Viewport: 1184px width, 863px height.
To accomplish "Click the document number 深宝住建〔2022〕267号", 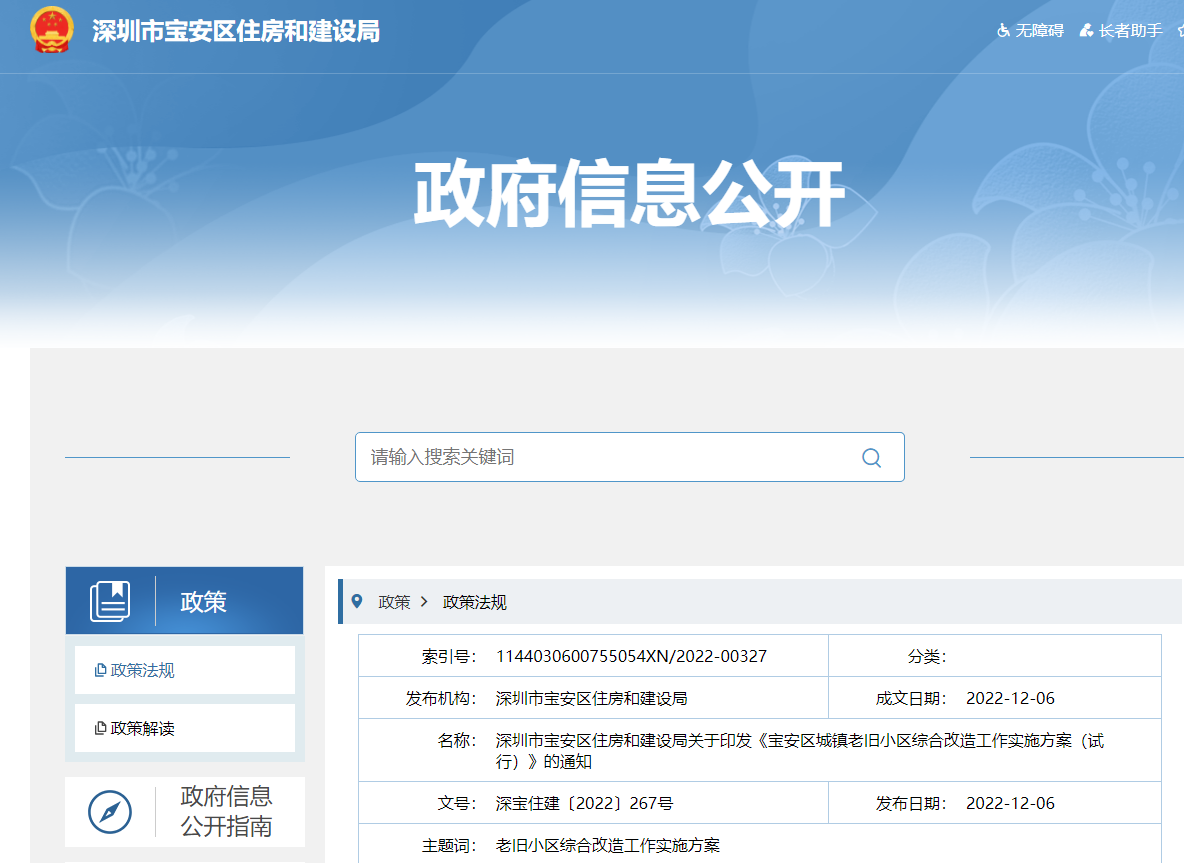I will point(584,803).
